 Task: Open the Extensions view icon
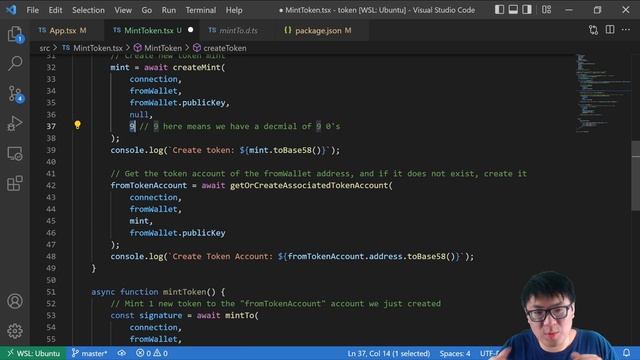click(x=15, y=183)
